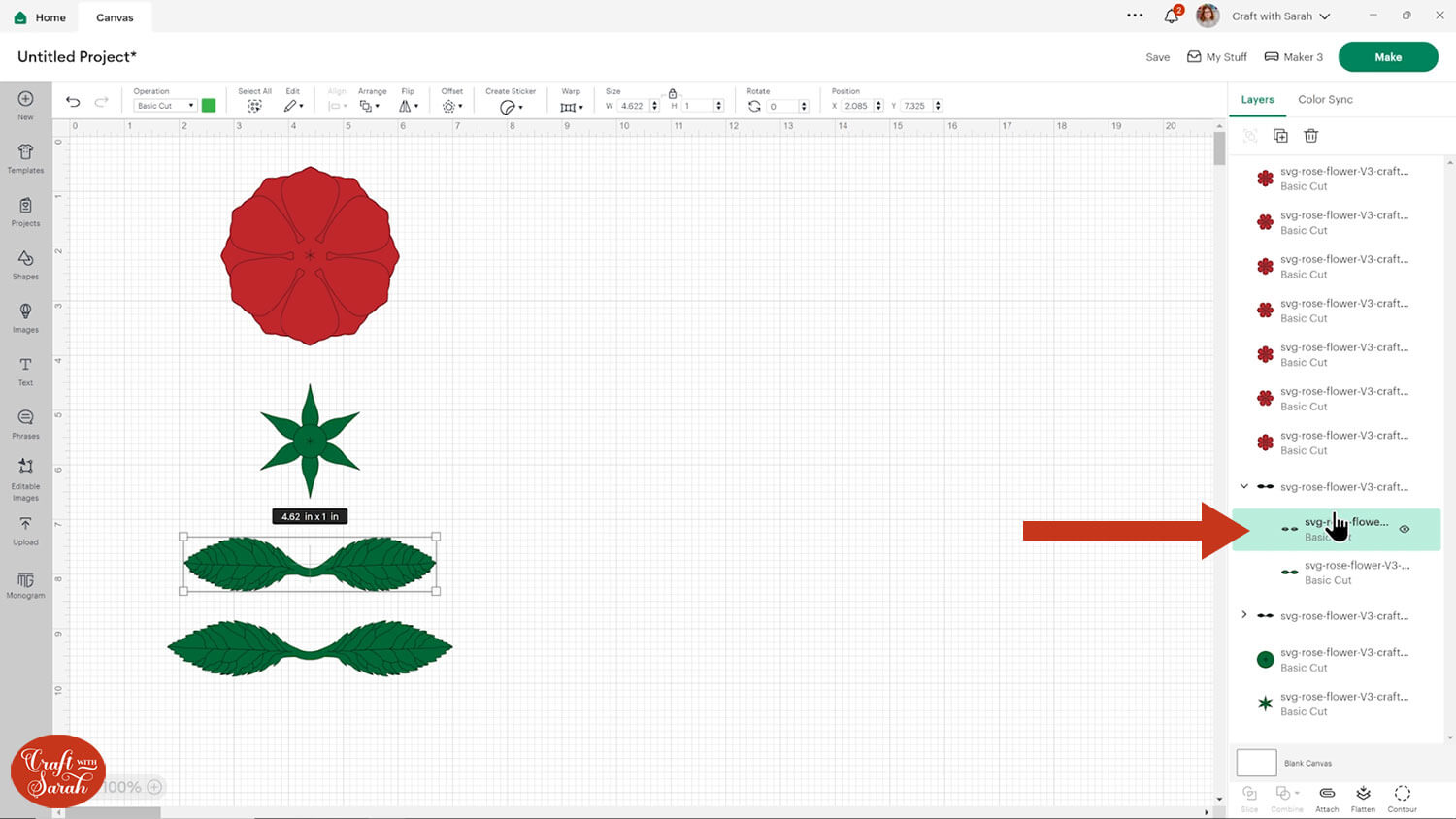Click the green Make button
1456x819 pixels.
click(x=1388, y=57)
